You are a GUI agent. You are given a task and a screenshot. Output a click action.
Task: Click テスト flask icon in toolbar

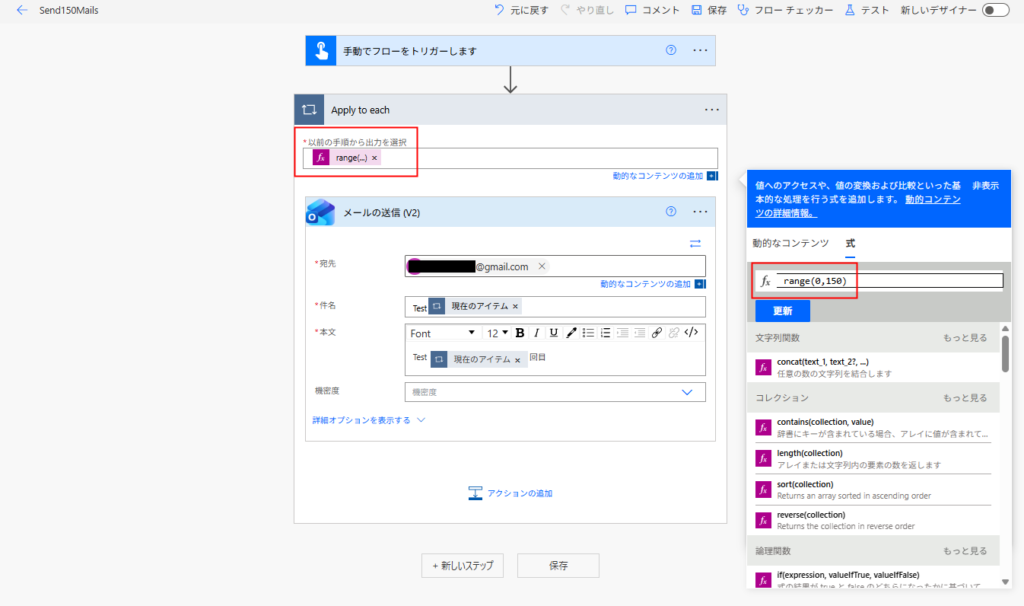pos(850,10)
